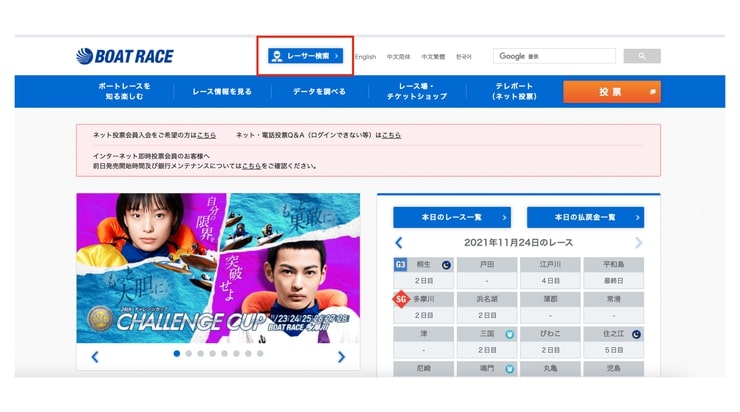Open 鳴門 race venue cell

[487, 369]
